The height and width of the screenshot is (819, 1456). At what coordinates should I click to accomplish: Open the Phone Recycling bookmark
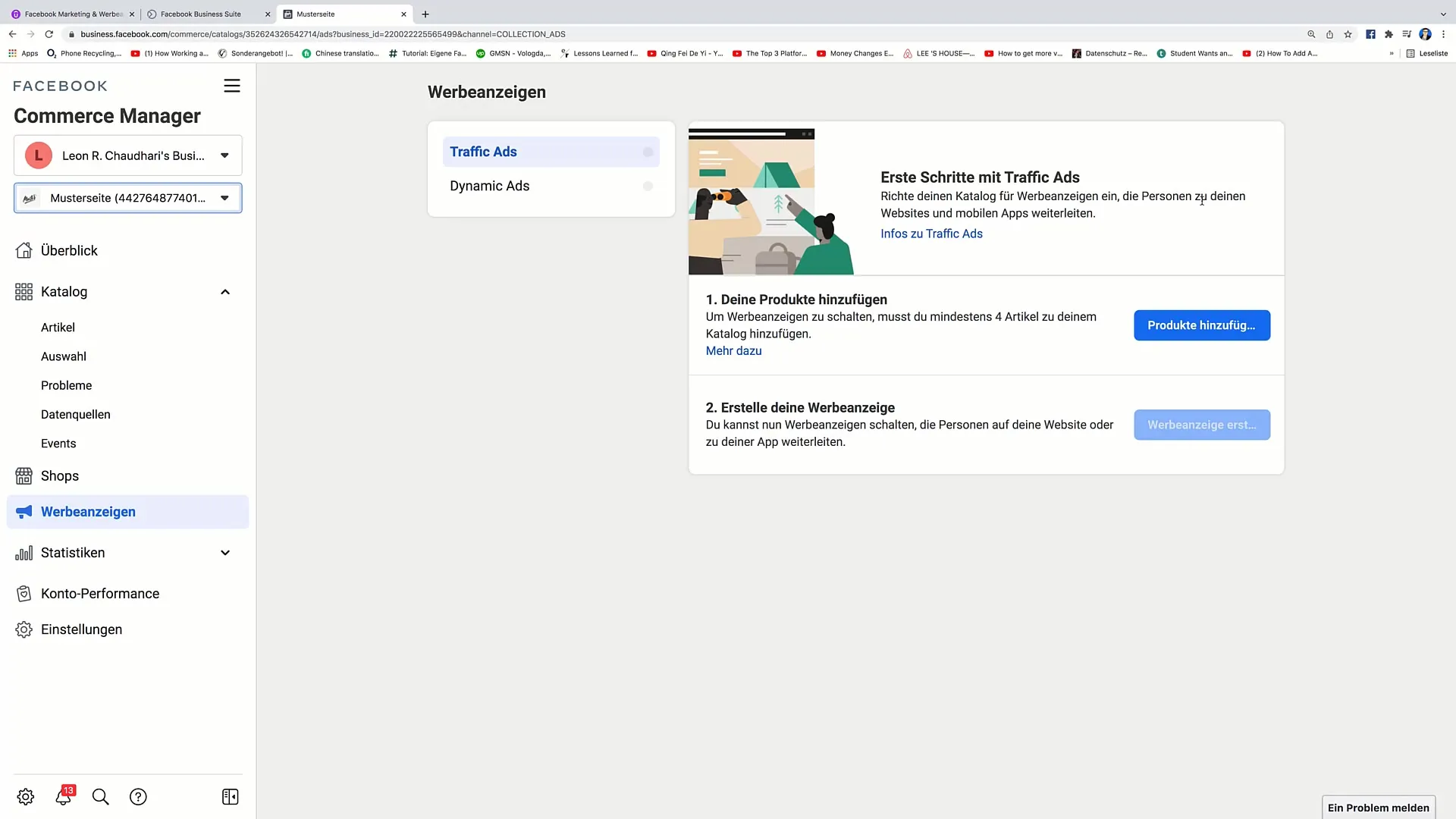83,53
